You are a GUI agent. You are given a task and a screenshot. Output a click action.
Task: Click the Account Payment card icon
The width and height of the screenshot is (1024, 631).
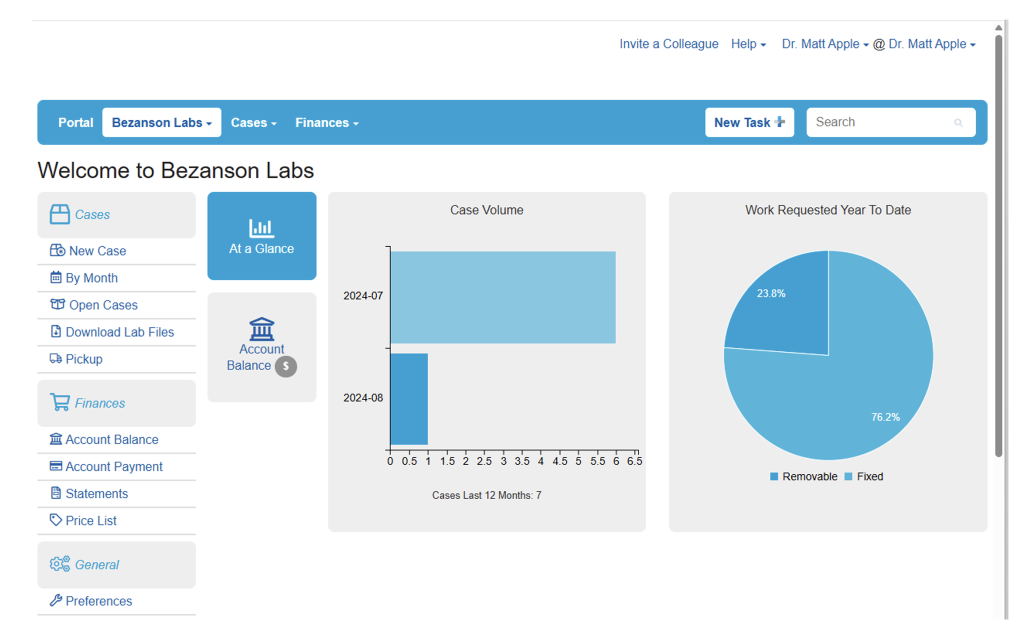pyautogui.click(x=56, y=467)
